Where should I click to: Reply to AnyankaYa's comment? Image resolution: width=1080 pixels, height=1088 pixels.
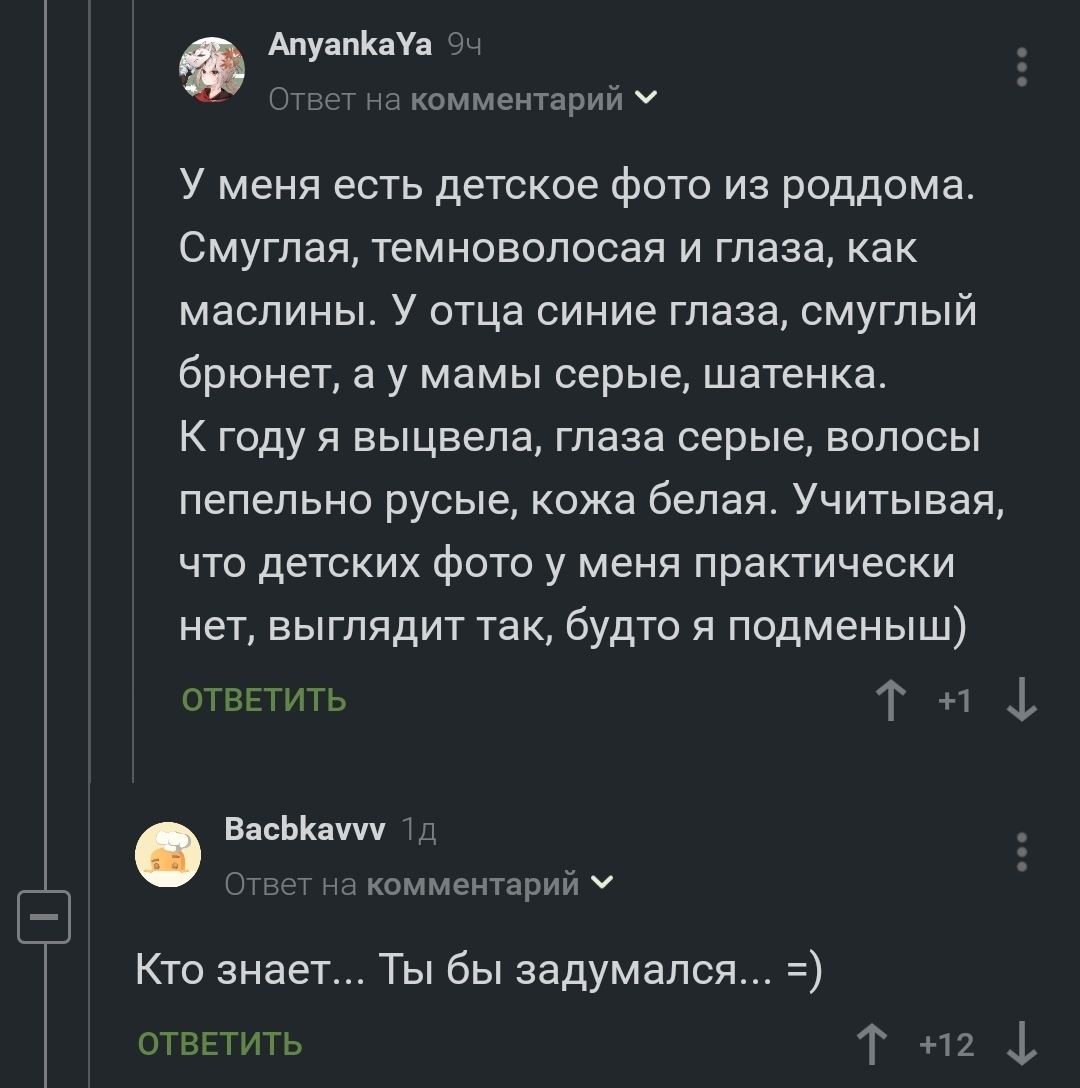(264, 700)
